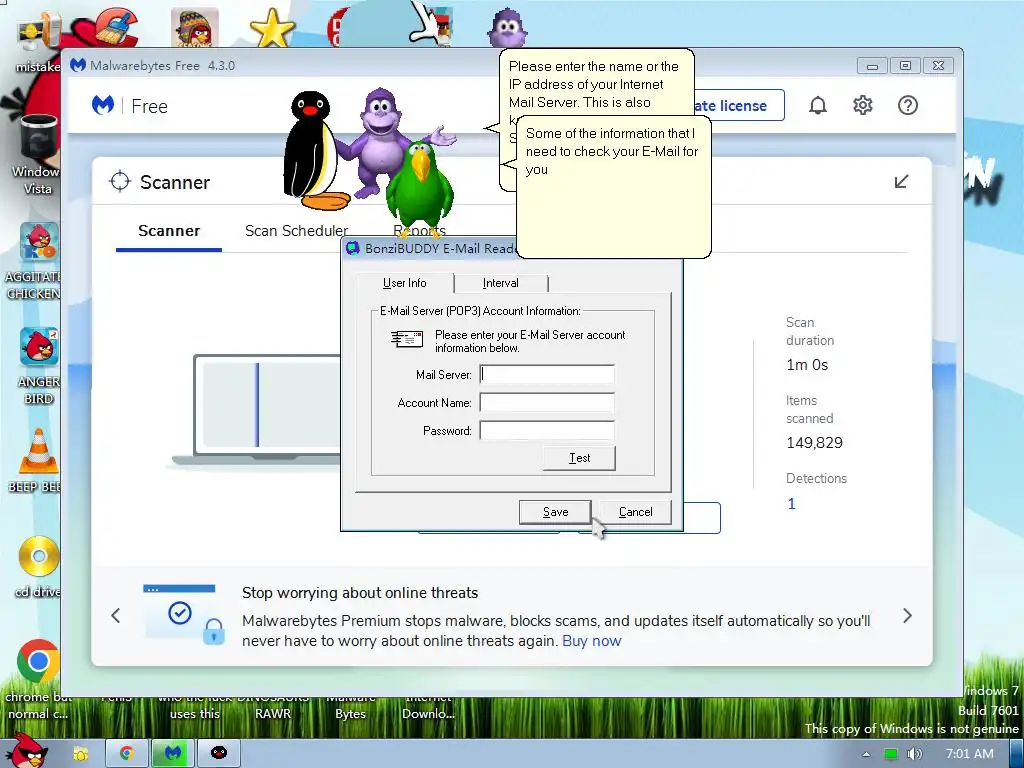Click the Malwarebytes logo next to Free

tap(103, 105)
